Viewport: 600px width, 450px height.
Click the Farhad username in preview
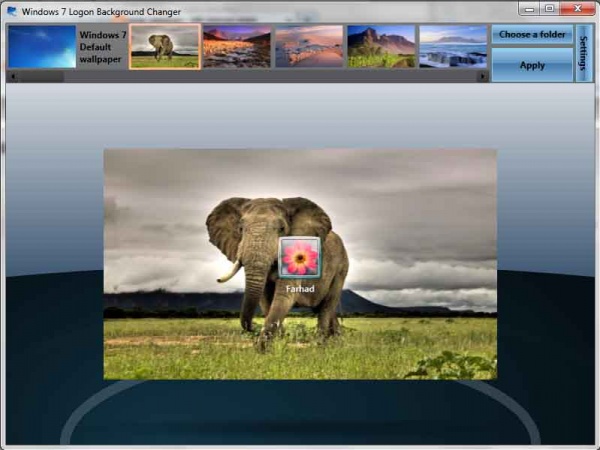coord(300,289)
